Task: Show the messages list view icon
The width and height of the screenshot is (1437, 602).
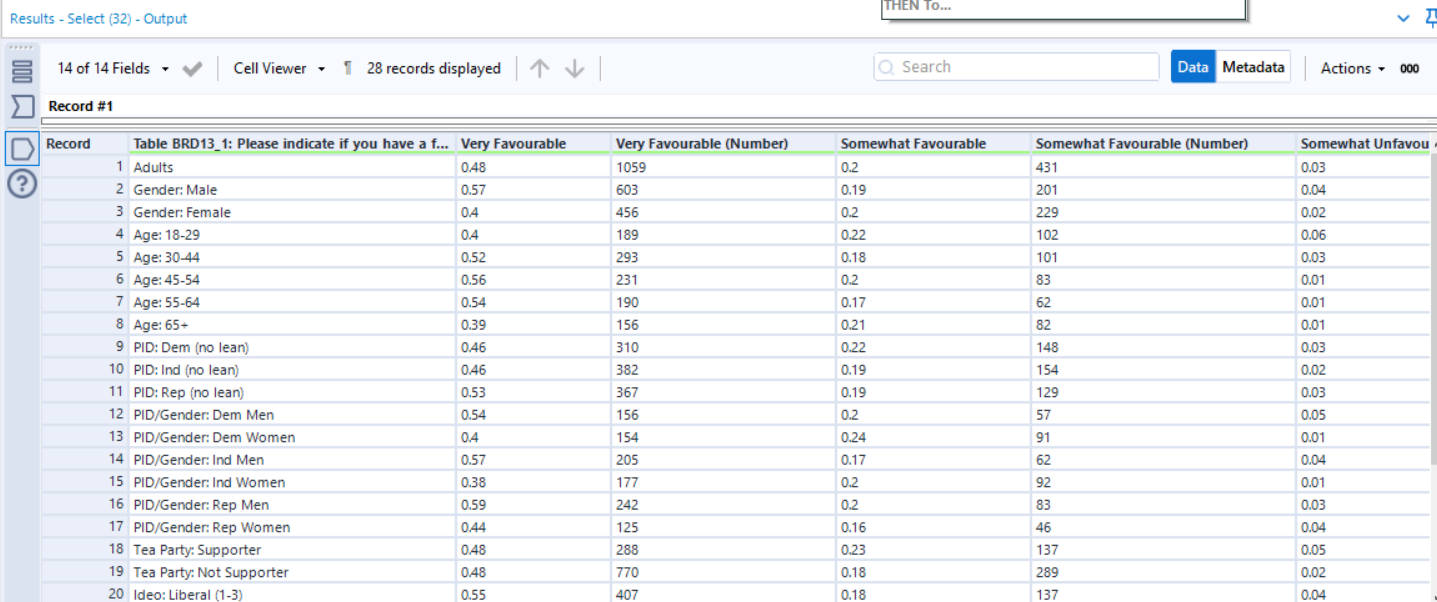Action: [22, 72]
